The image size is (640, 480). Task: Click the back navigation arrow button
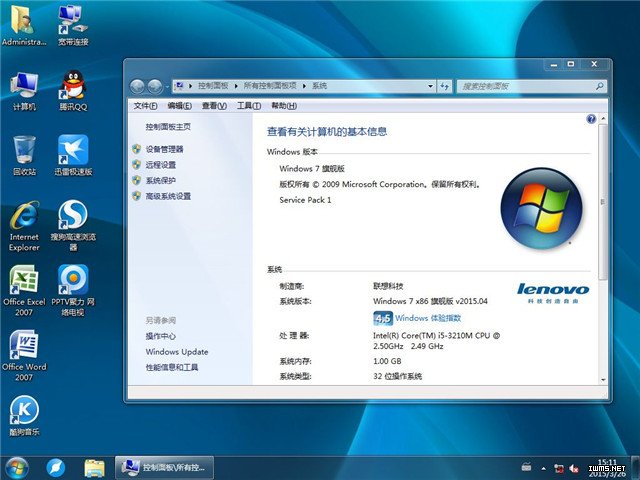point(137,86)
